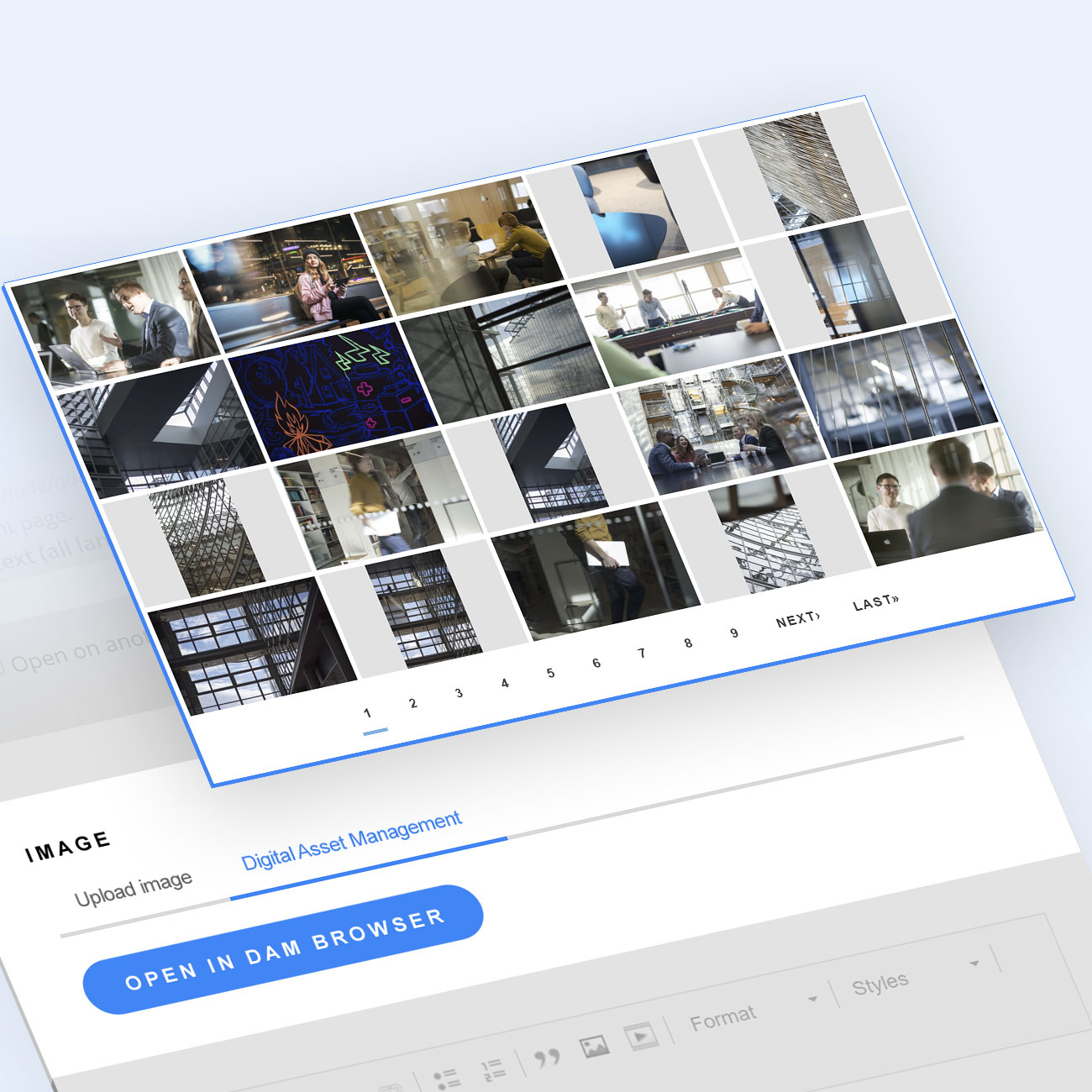Navigate to page 7
This screenshot has width=1092, height=1092.
[x=642, y=653]
